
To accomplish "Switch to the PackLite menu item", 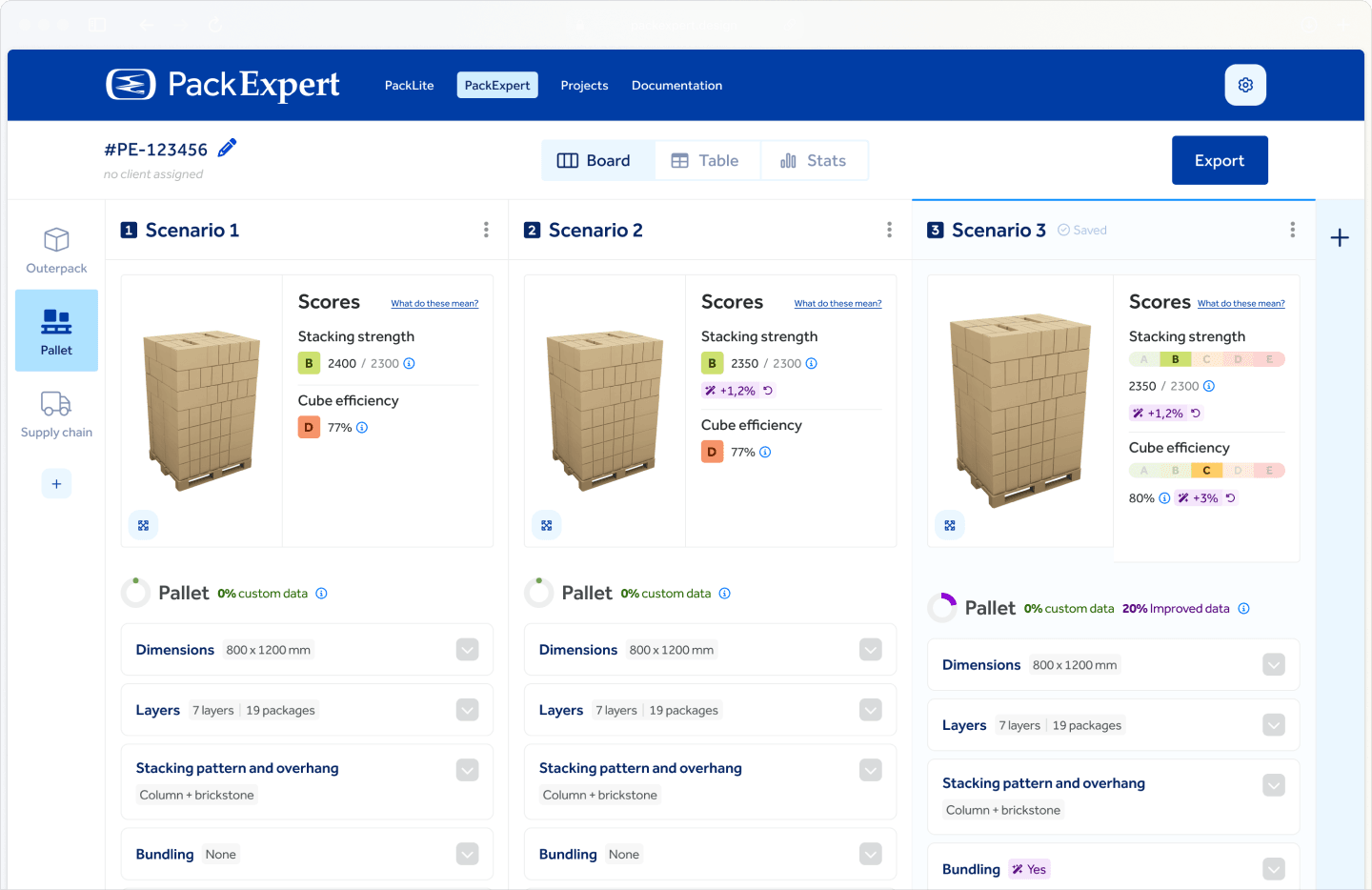I will [409, 86].
